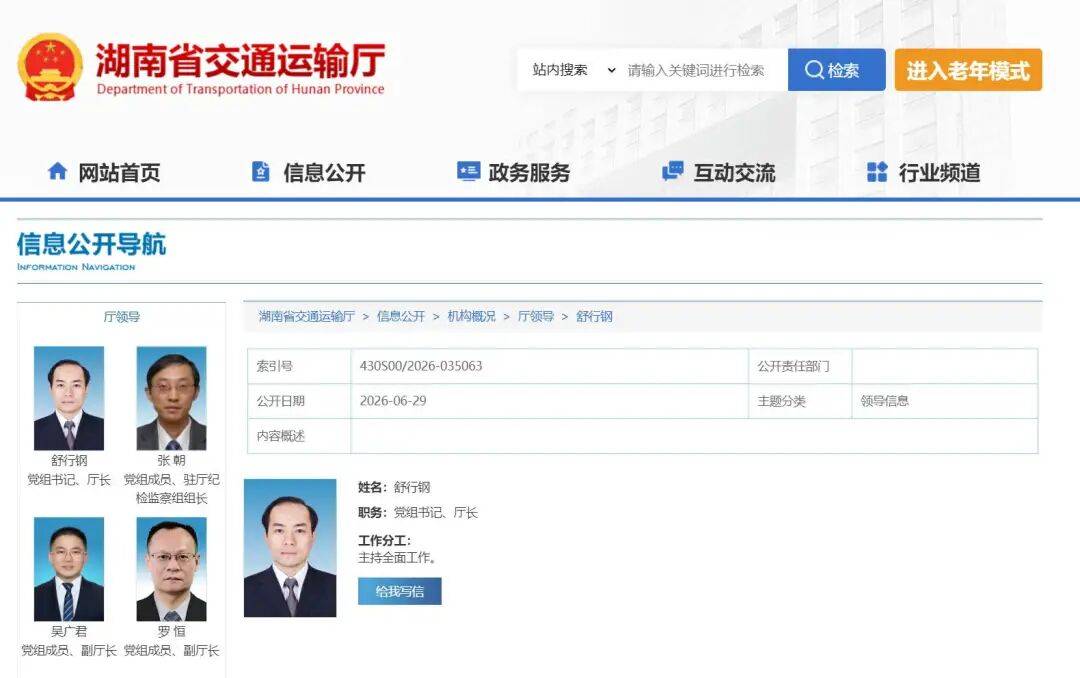Click the search keyword input field

[703, 70]
